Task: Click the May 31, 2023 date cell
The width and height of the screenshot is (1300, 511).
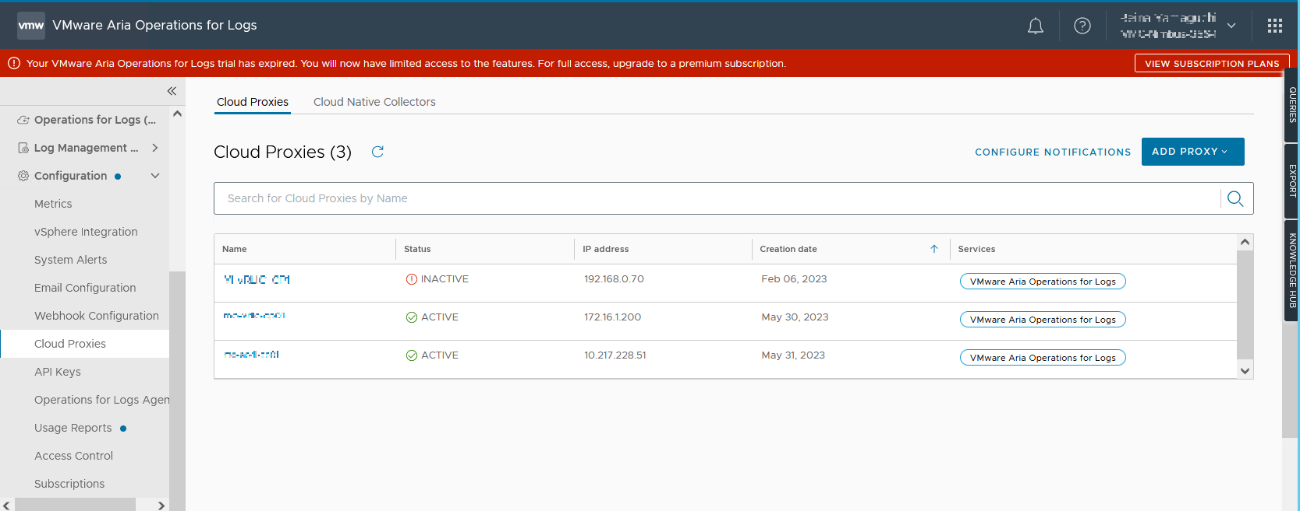Action: pos(795,355)
